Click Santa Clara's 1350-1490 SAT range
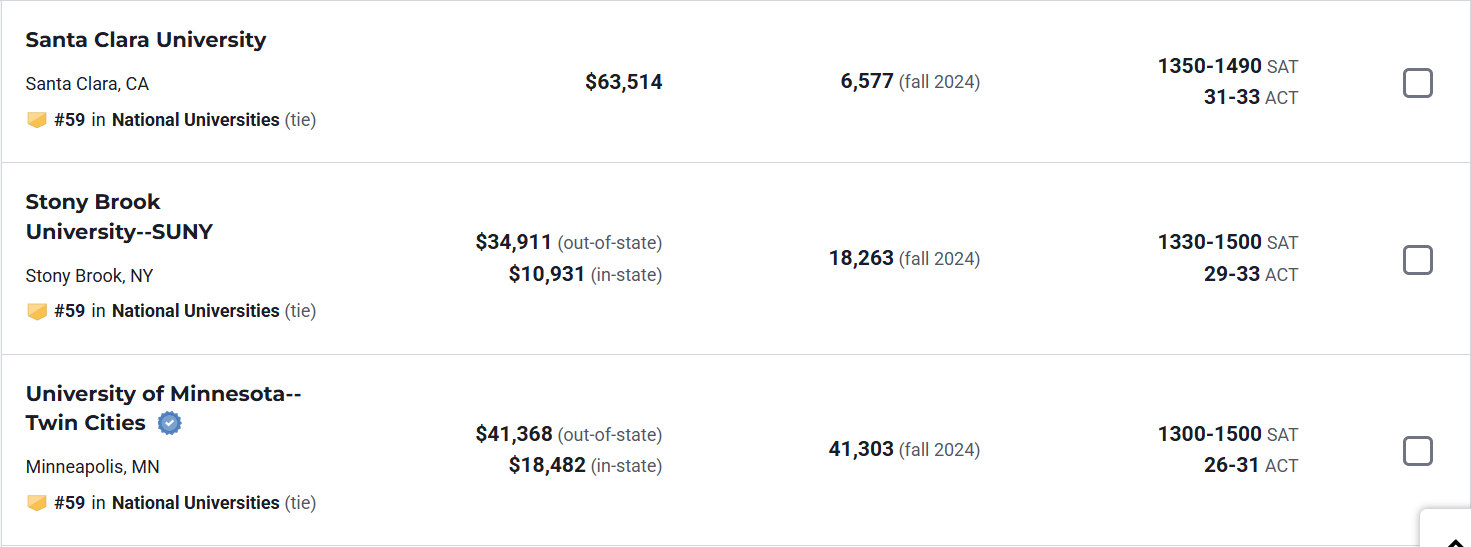 (x=1209, y=66)
